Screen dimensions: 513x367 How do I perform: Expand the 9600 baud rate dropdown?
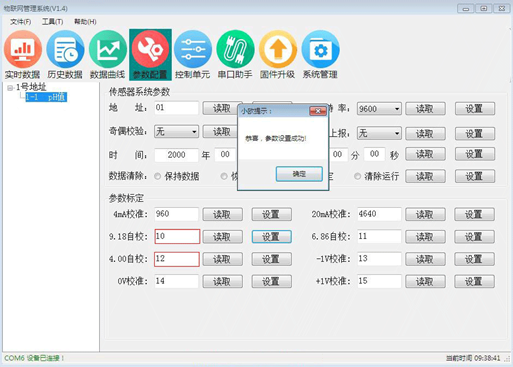click(x=379, y=109)
